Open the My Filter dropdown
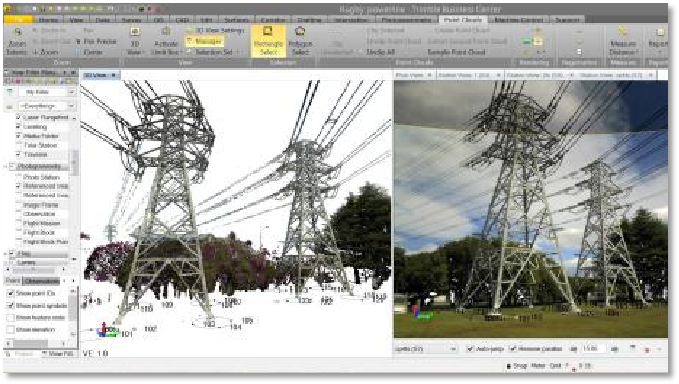The image size is (679, 384). point(46,92)
